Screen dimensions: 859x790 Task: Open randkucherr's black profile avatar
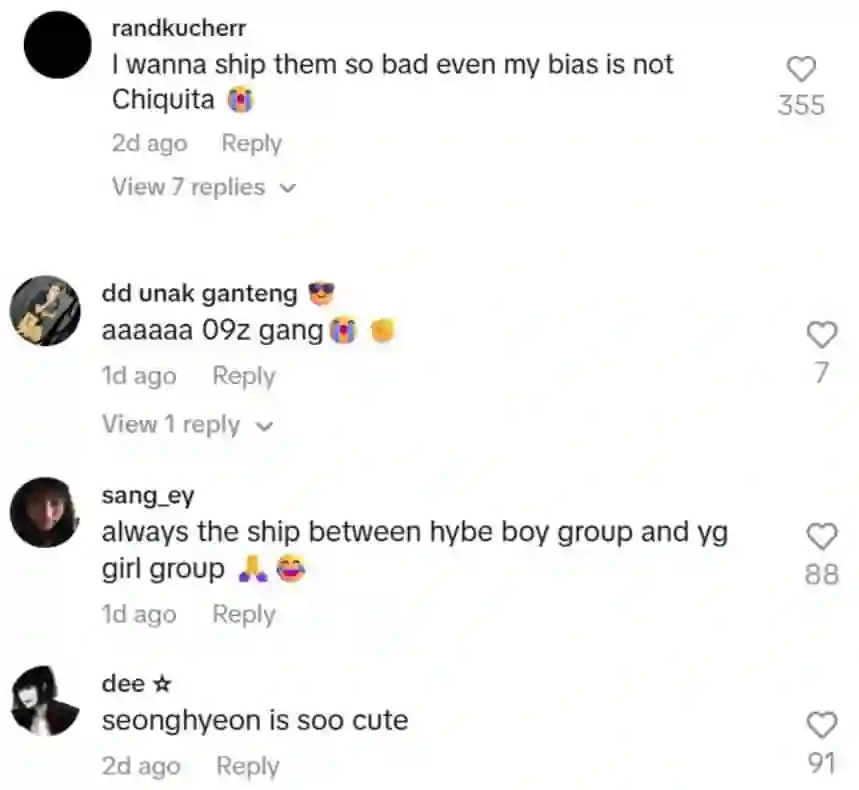tap(58, 45)
